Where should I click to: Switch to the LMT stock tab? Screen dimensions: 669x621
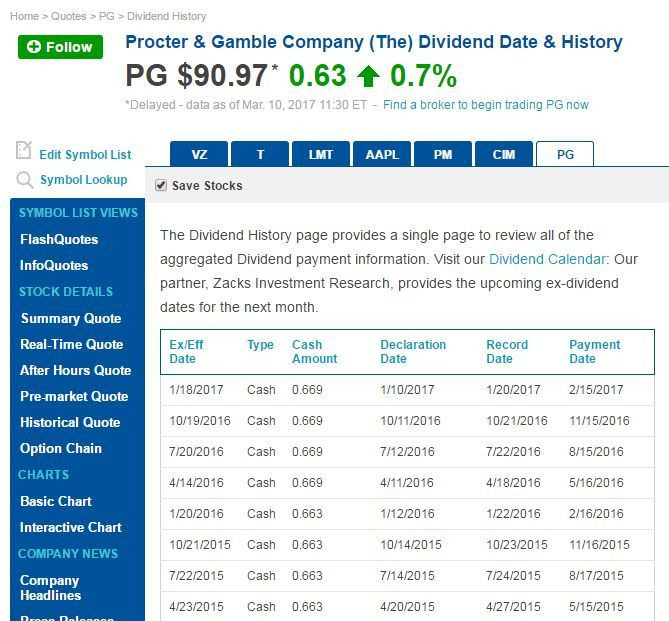click(321, 154)
